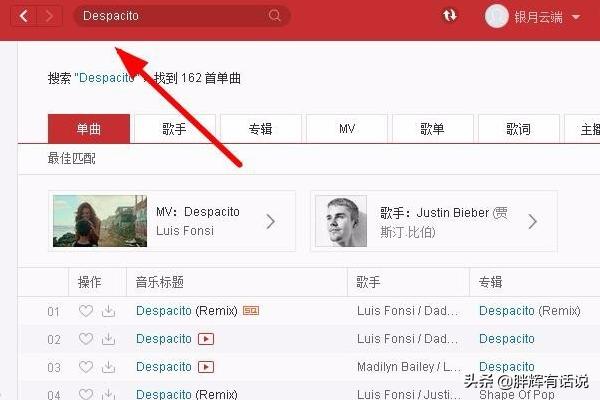Expand the MV Despacito card chevron
This screenshot has width=600, height=400.
pos(271,221)
